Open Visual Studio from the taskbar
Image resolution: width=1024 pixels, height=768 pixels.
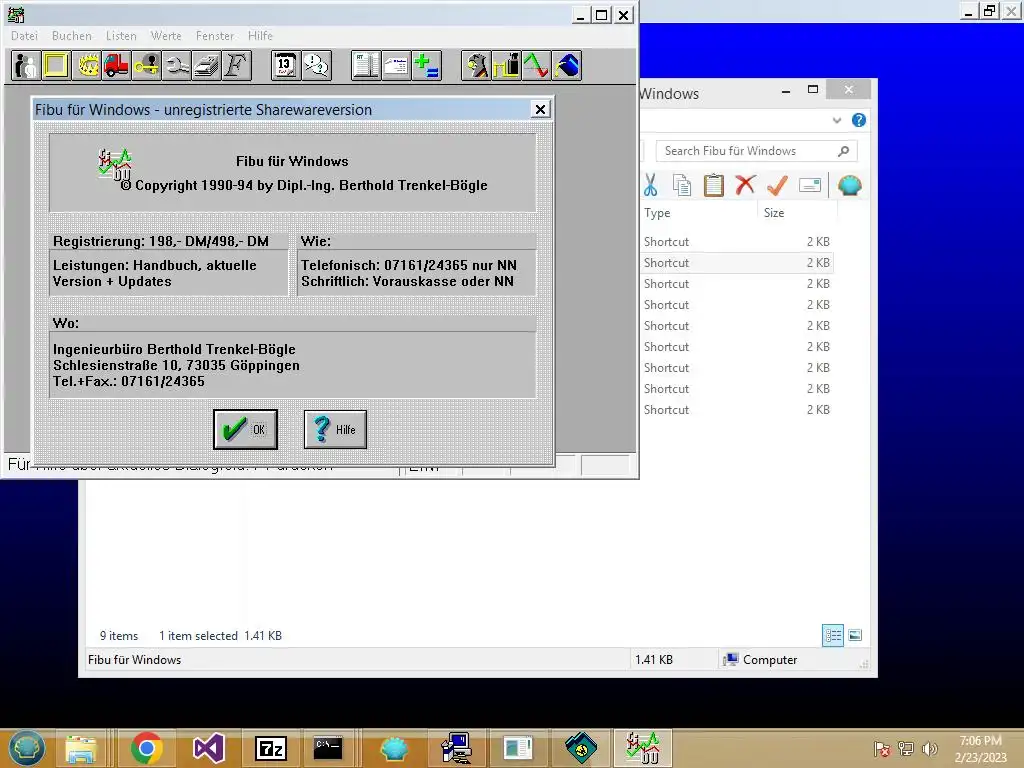(209, 748)
